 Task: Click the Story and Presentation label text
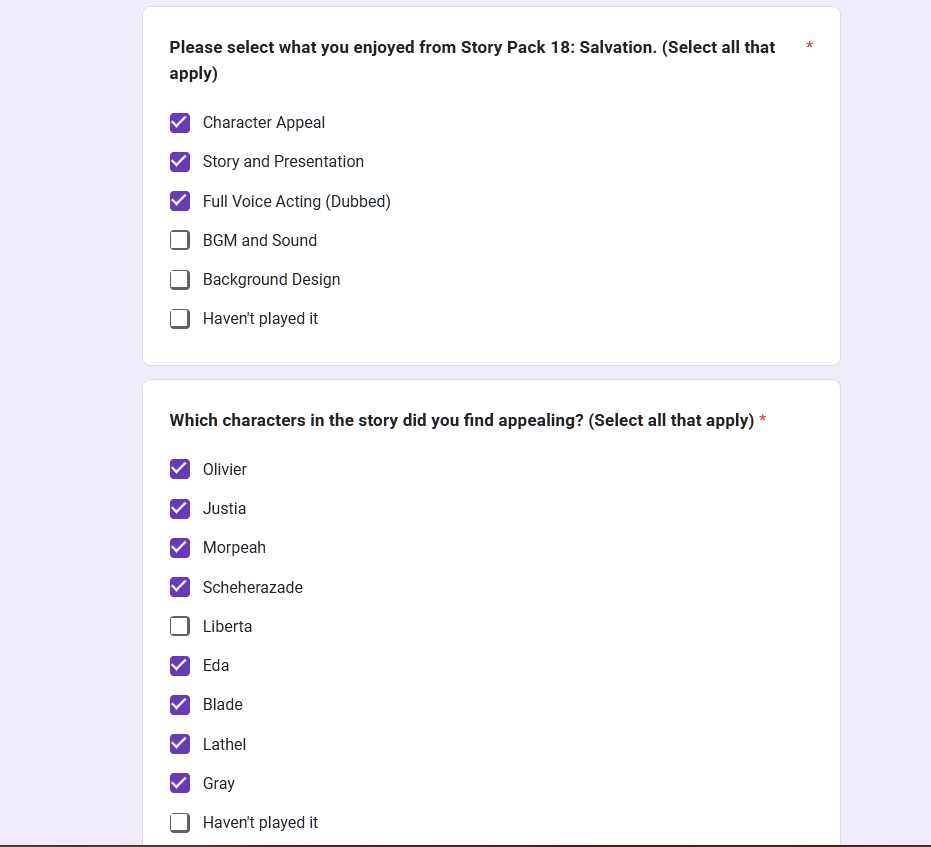coord(283,161)
